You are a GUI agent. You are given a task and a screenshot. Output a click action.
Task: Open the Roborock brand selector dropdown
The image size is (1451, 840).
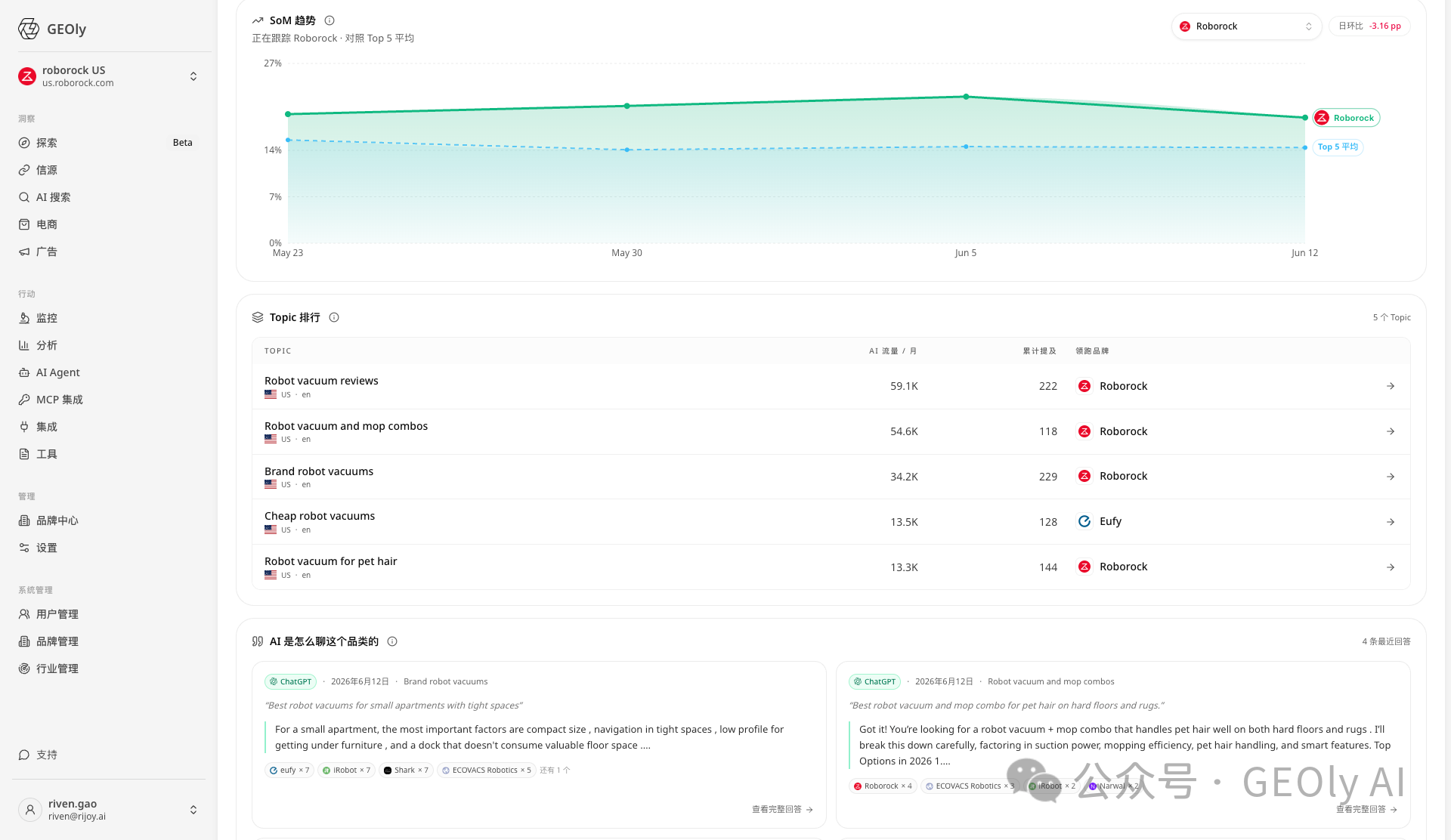click(x=1246, y=26)
